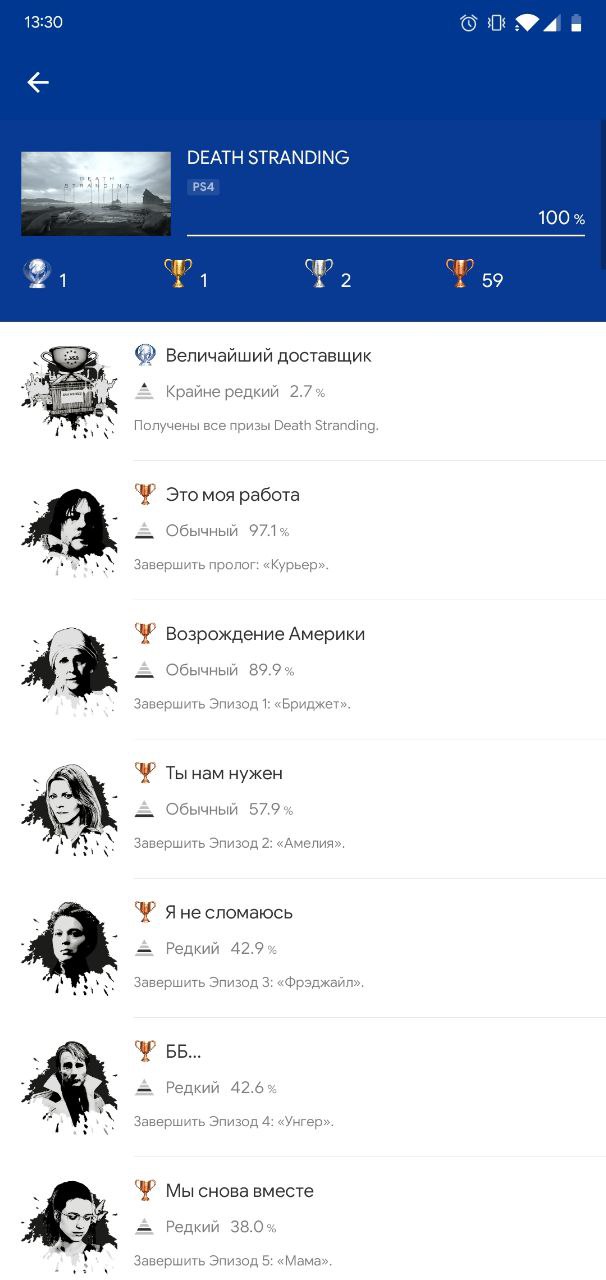This screenshot has width=606, height=1280.
Task: Select the Я не сломаюсь trophy portrait
Action: click(70, 947)
